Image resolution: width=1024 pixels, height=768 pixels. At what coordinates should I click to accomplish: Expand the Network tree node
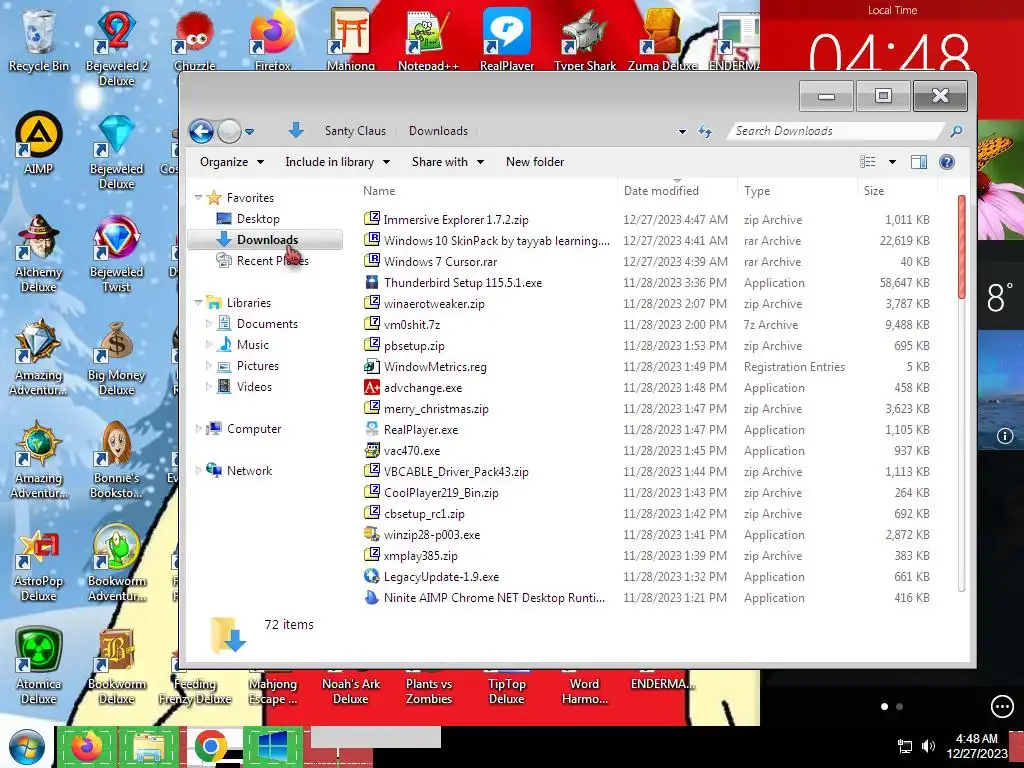pos(199,471)
